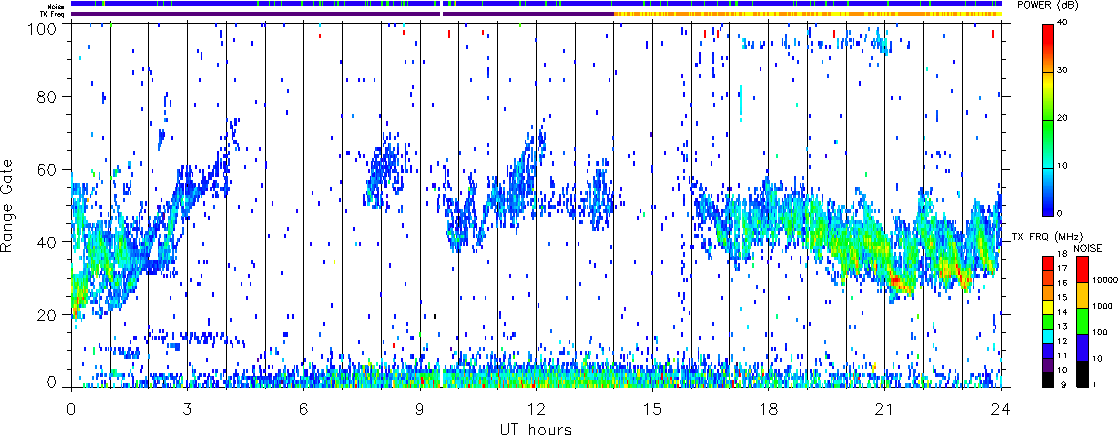Click the 1000 label on NOISE legend
1118x435 pixels.
click(1102, 306)
